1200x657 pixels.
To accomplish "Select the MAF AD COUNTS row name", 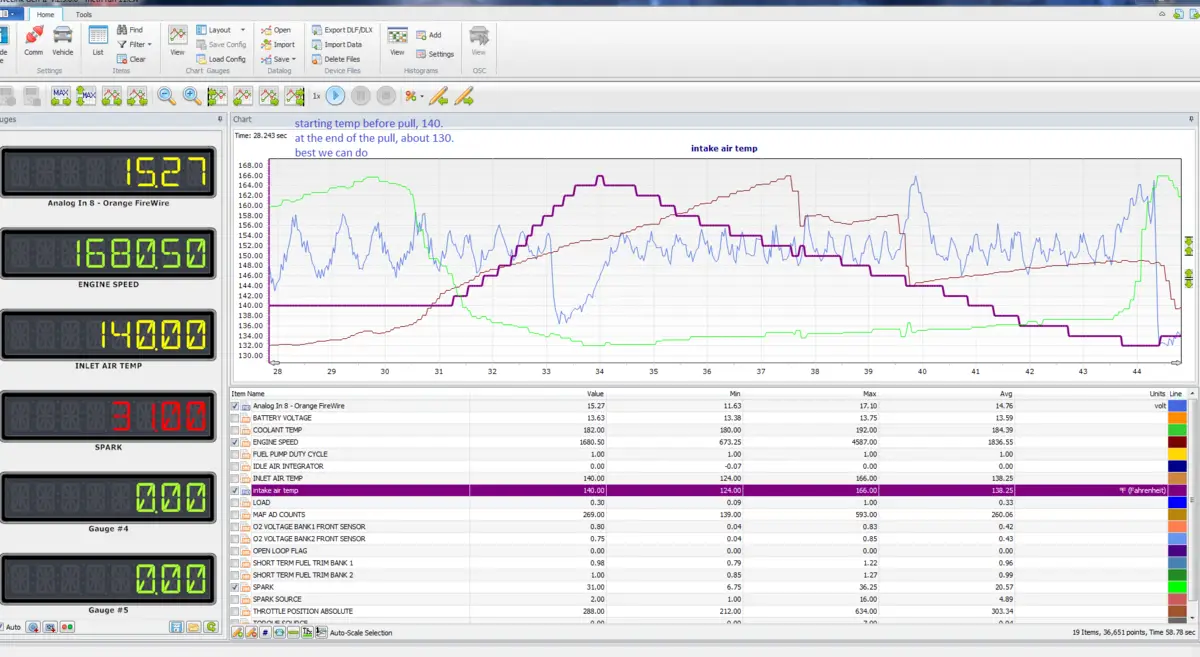I will tap(278, 515).
